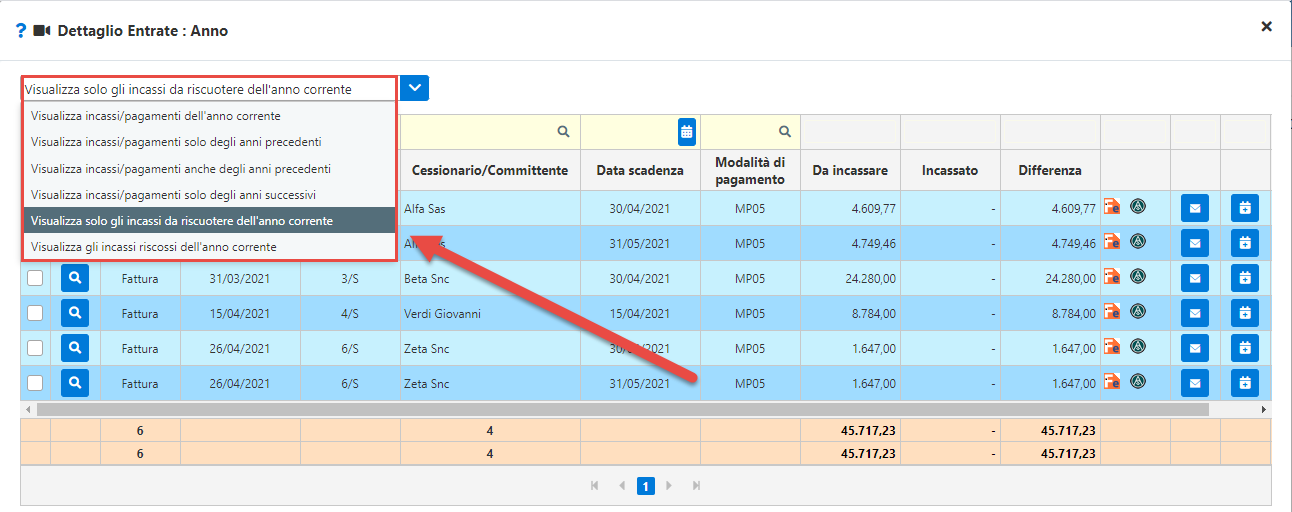1292x512 pixels.
Task: Open date picker in Data scadenza filter
Action: click(686, 131)
